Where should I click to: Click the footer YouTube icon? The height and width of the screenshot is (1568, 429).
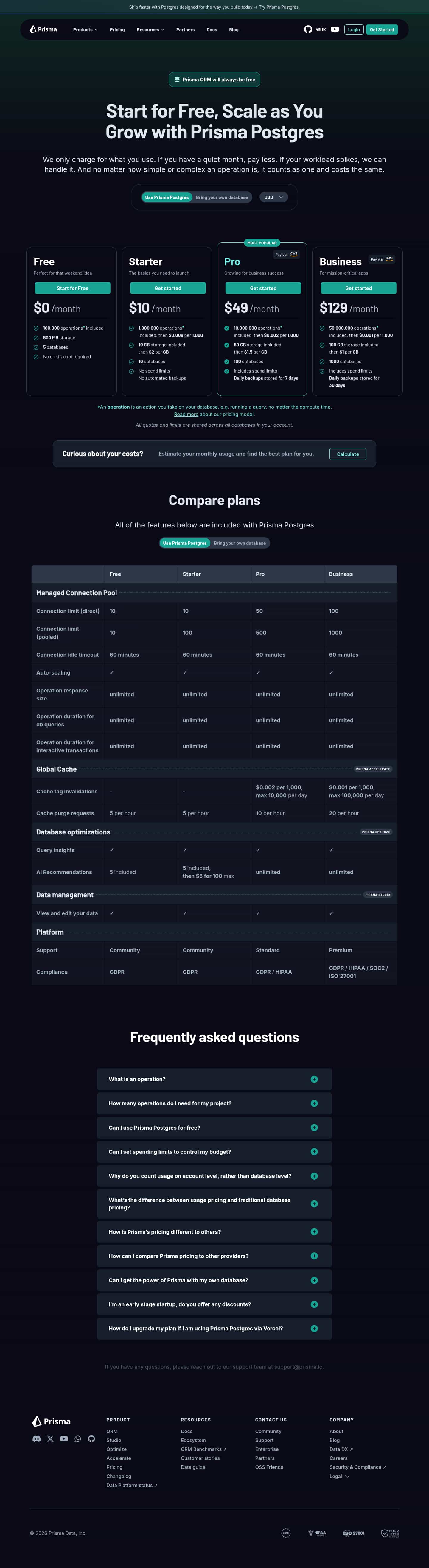point(64,1439)
